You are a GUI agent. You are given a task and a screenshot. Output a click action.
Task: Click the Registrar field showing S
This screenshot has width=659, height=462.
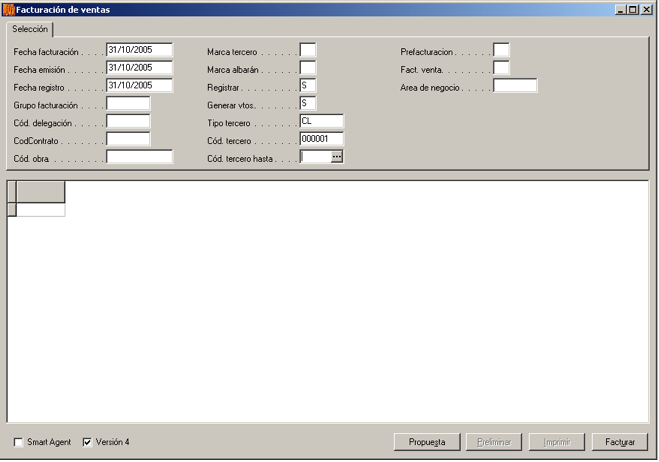308,86
